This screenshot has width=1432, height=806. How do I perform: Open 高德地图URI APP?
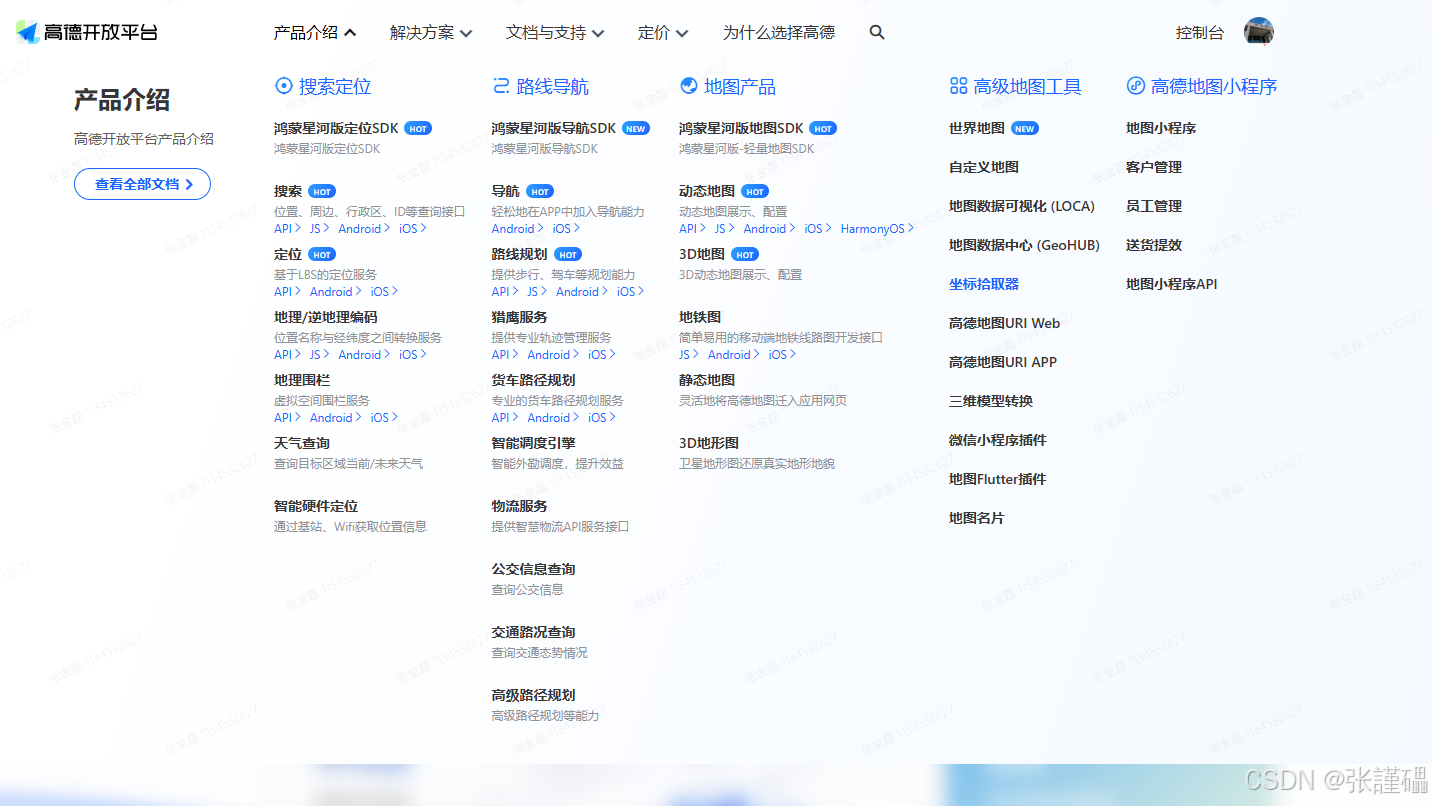[x=1003, y=362]
